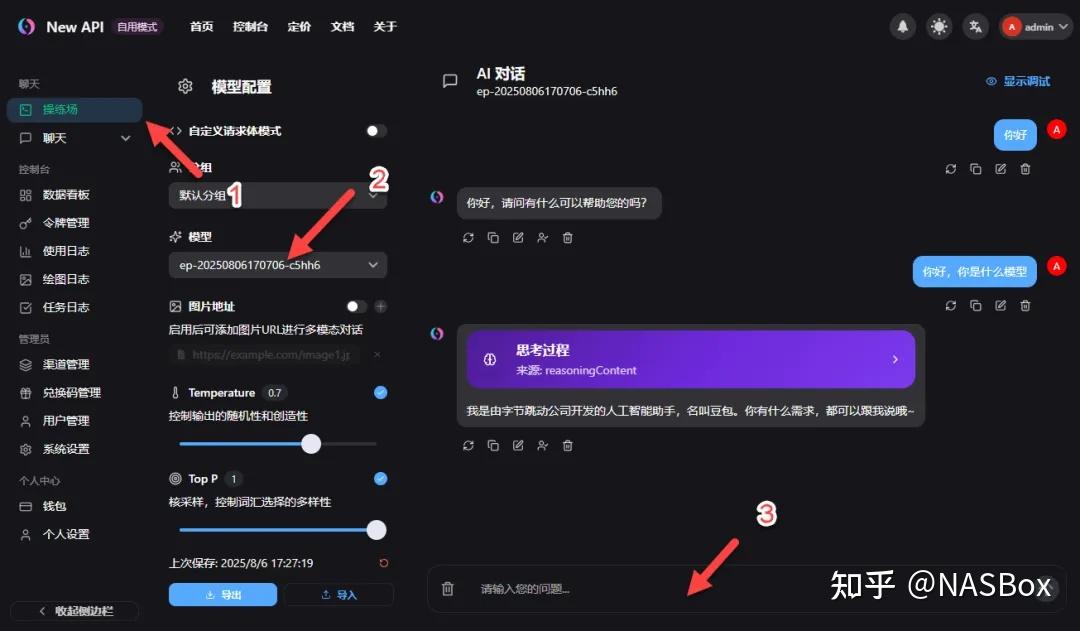Click the Top P slider handle
Image resolution: width=1080 pixels, height=631 pixels.
376,530
